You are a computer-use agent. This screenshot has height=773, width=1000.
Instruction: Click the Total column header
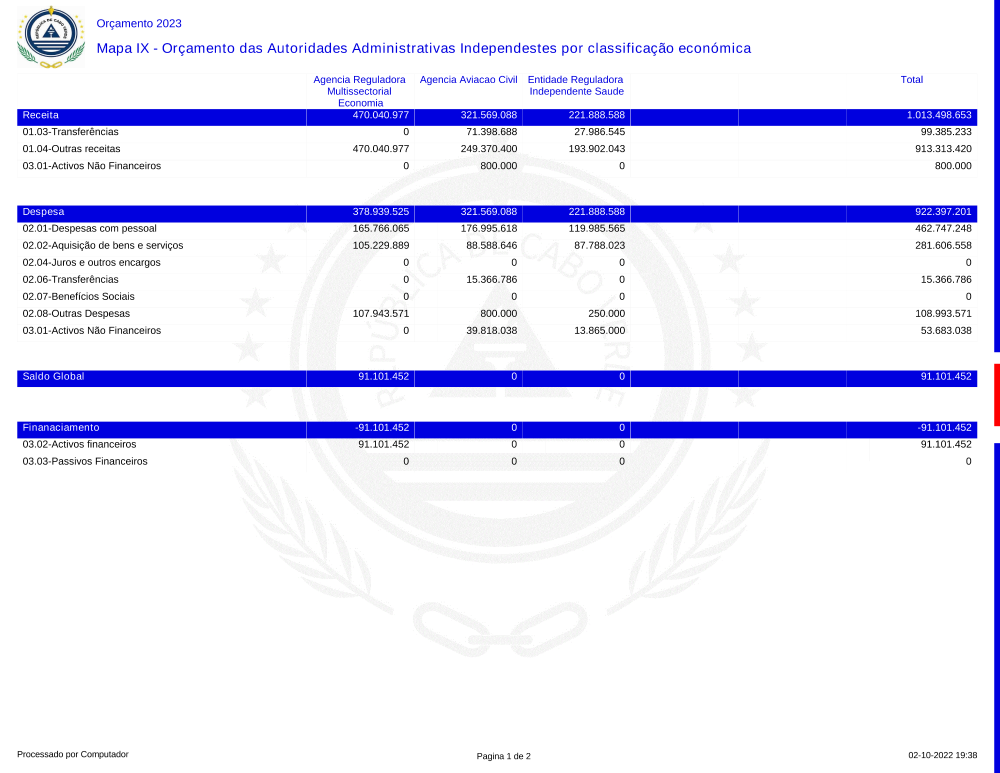[911, 79]
